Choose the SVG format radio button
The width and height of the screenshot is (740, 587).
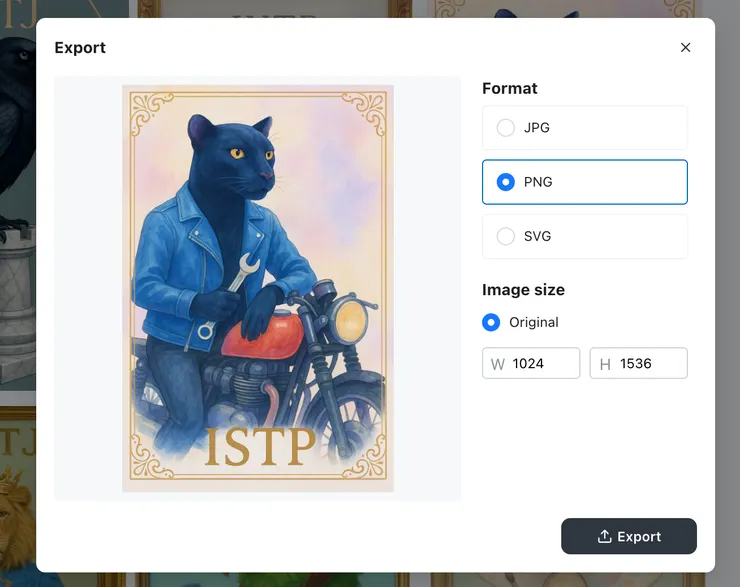pos(506,237)
